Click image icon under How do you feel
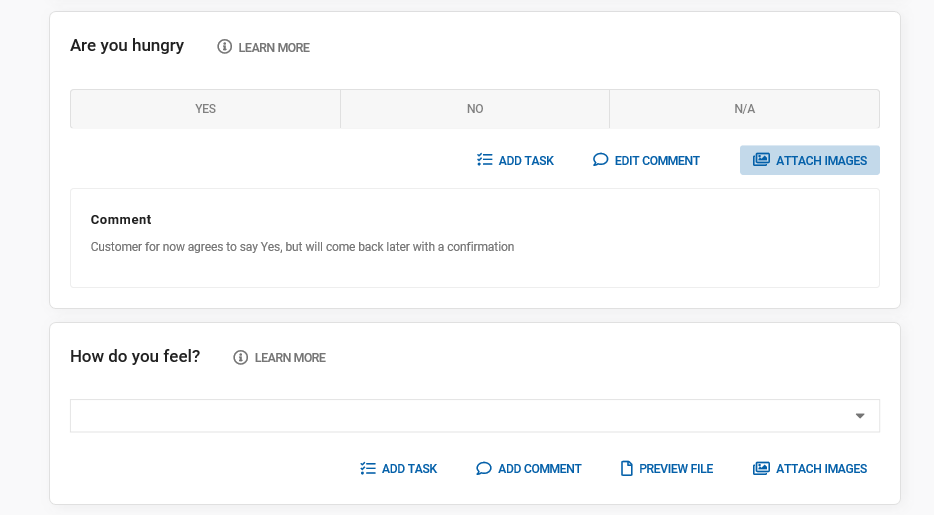 tap(761, 468)
